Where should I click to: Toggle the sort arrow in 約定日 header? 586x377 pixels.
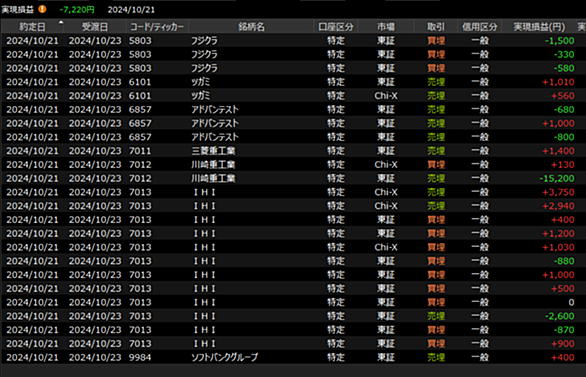(x=61, y=22)
